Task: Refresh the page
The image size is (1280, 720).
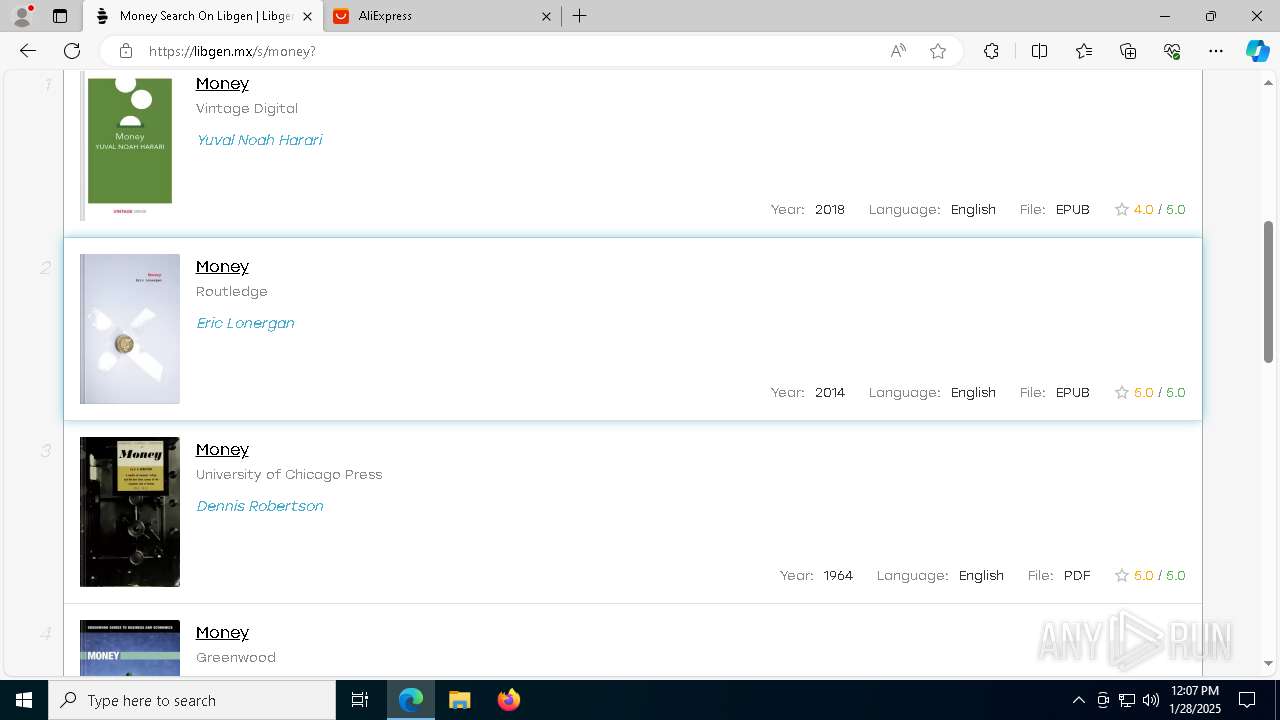Action: coord(72,51)
